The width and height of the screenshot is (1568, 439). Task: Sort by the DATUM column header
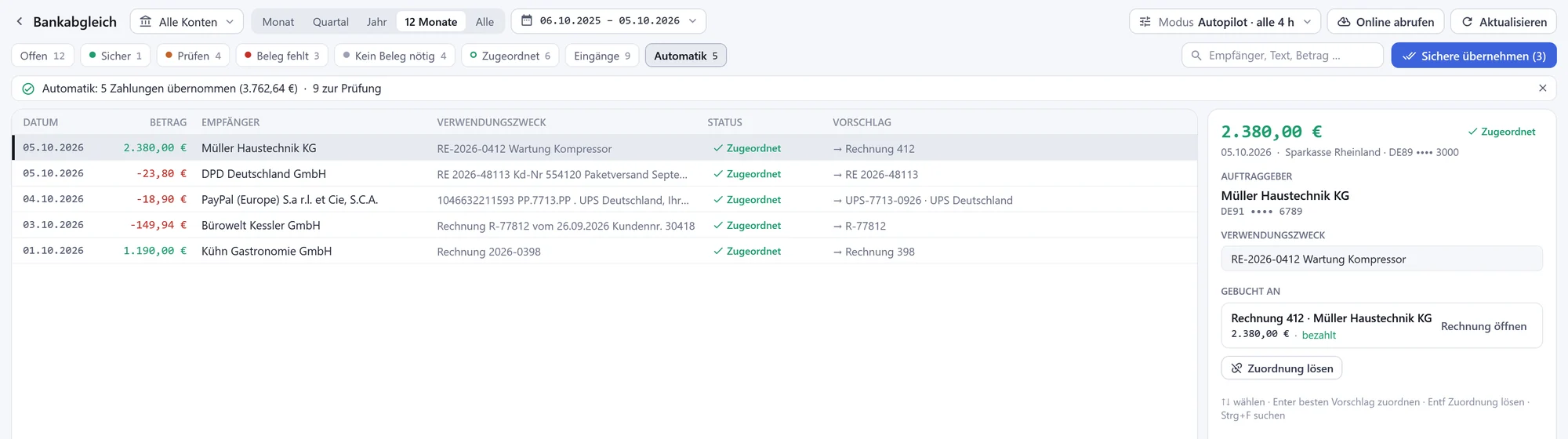[41, 122]
